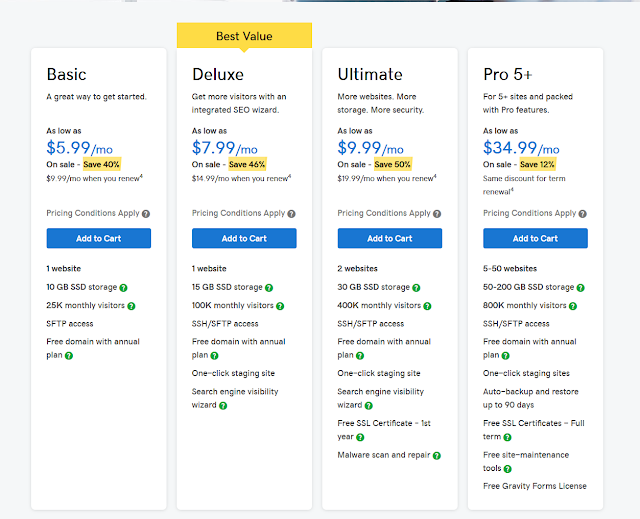Click help icon for 50-200 GB SSD storage

click(x=580, y=288)
